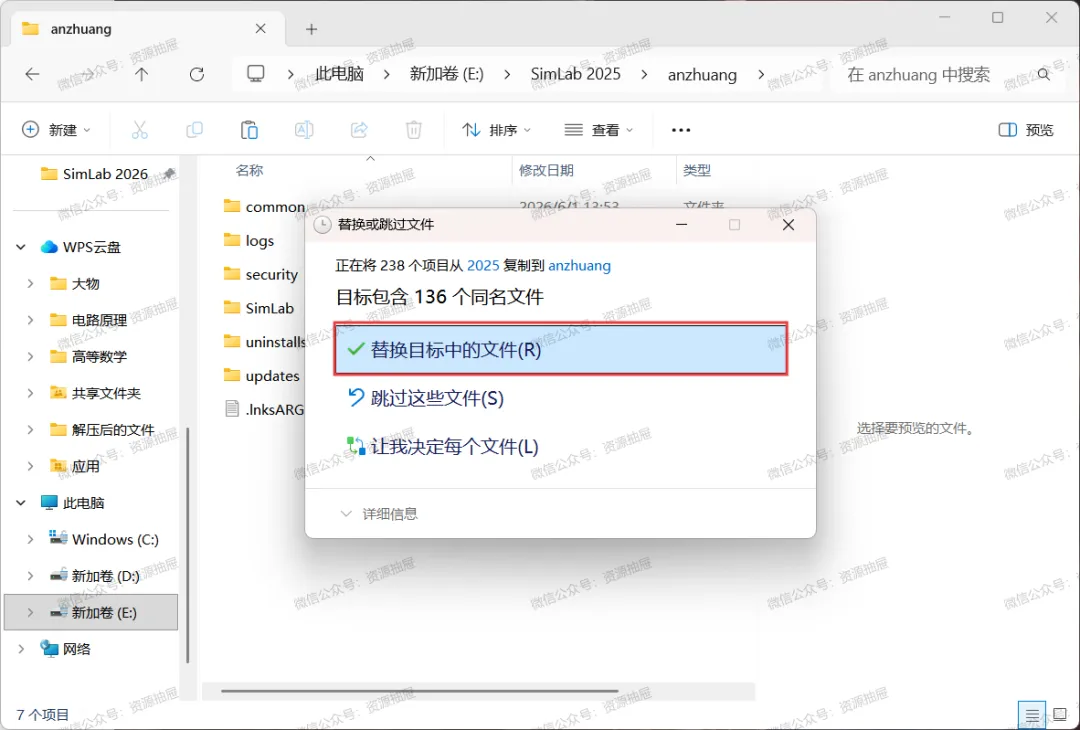Add a new Explorer tab
The width and height of the screenshot is (1080, 730).
tap(311, 29)
